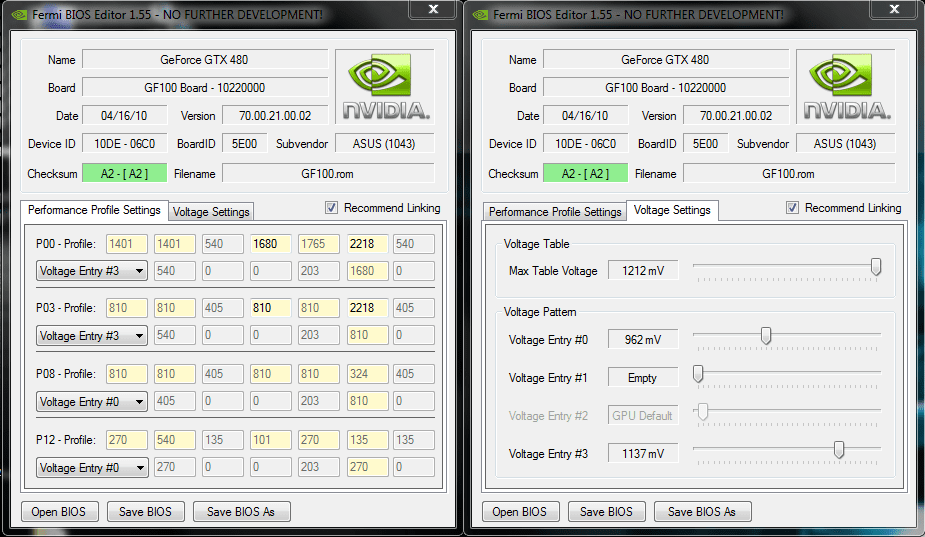
Task: Click right window title bar app icon
Action: [480, 15]
